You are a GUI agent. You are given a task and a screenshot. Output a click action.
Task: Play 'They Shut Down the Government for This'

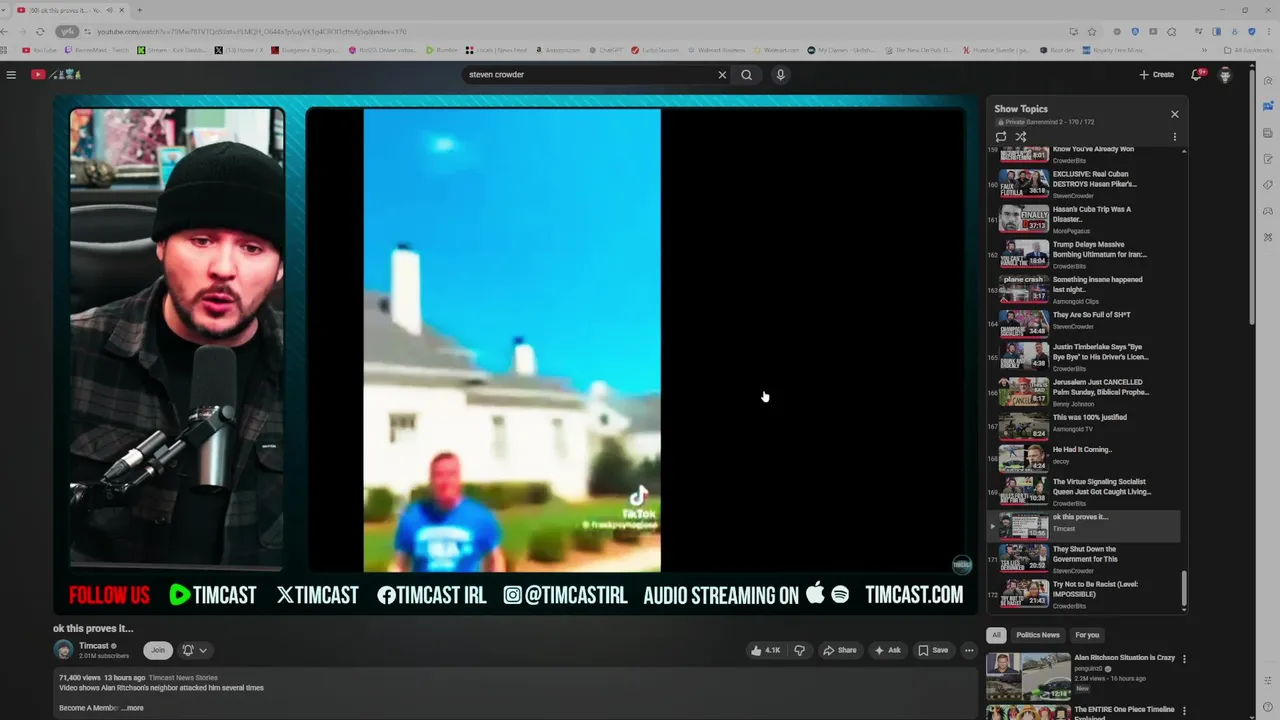1084,559
